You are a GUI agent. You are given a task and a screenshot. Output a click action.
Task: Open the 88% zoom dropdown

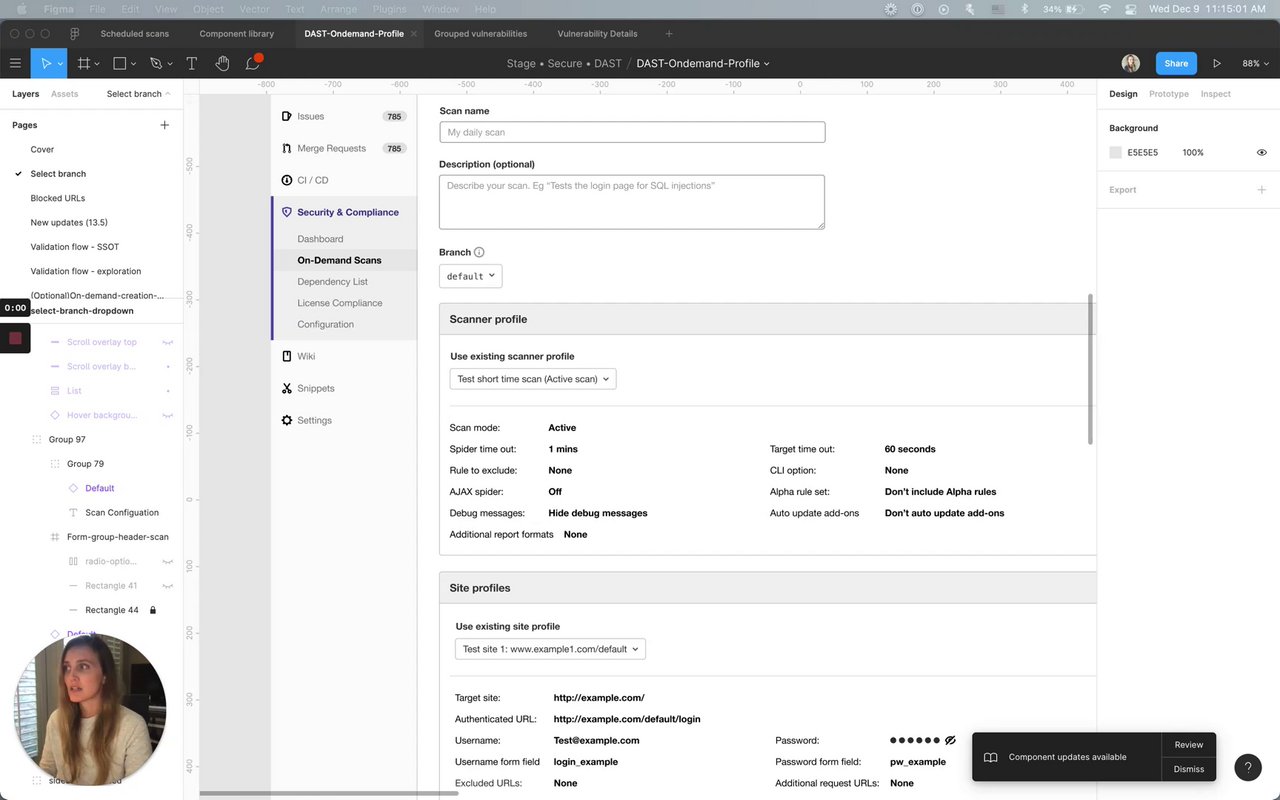pos(1254,63)
